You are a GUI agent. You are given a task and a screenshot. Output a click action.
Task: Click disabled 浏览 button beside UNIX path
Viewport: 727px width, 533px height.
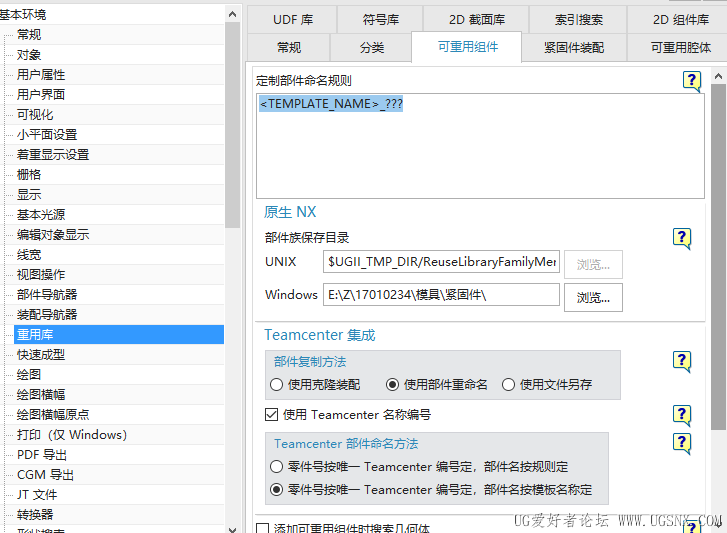tap(593, 265)
